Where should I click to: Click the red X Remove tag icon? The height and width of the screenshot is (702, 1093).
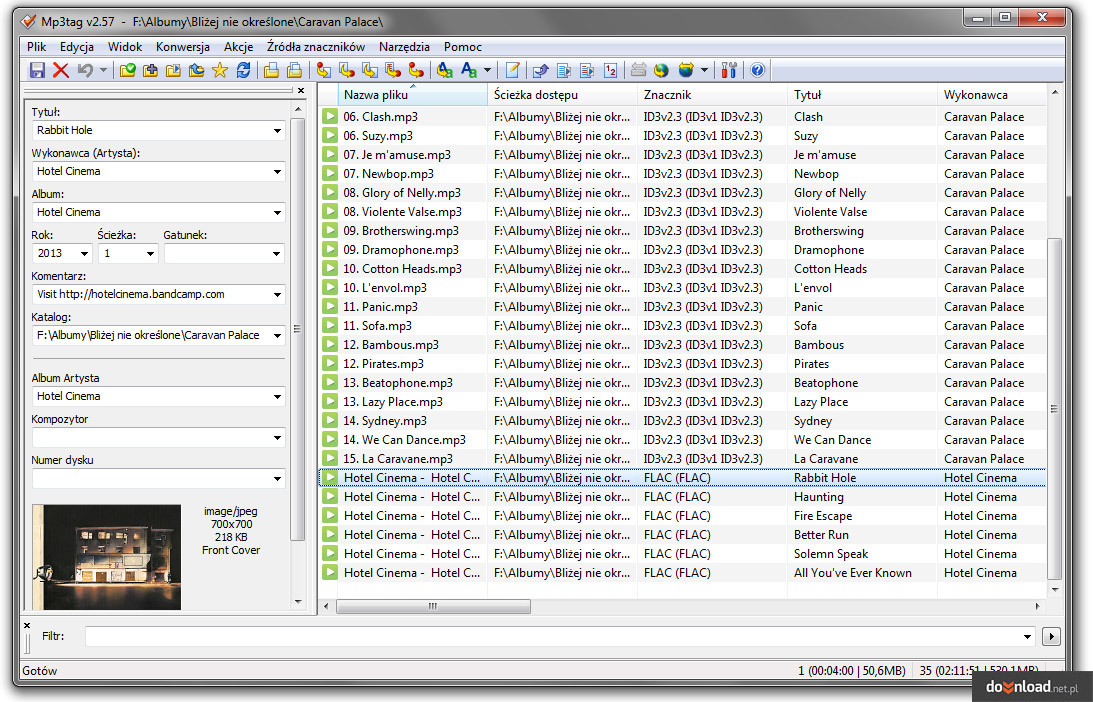point(61,70)
